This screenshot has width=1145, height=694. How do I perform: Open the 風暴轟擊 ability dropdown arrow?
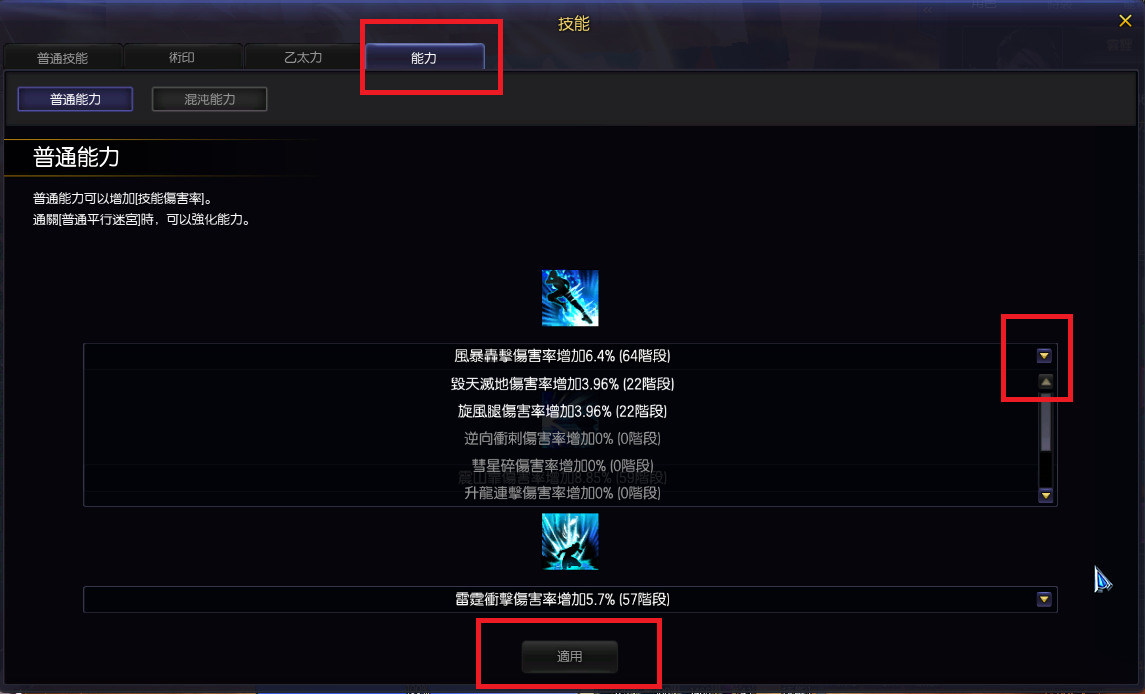tap(1044, 356)
